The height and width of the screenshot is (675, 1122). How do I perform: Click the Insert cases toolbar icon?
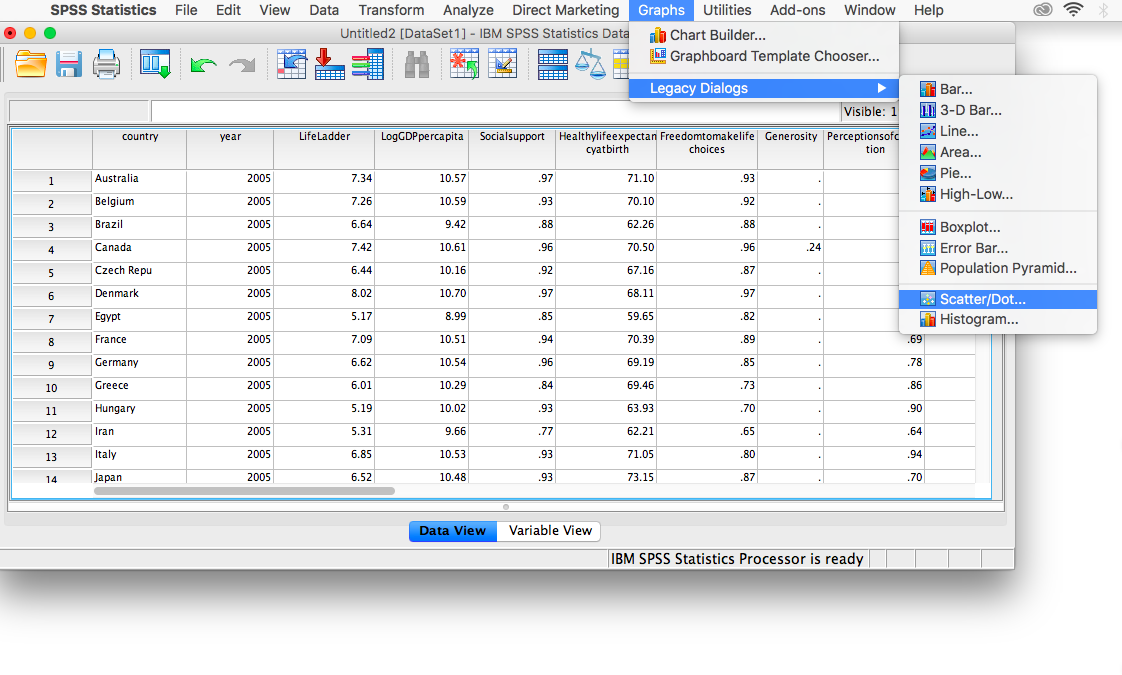(x=464, y=64)
